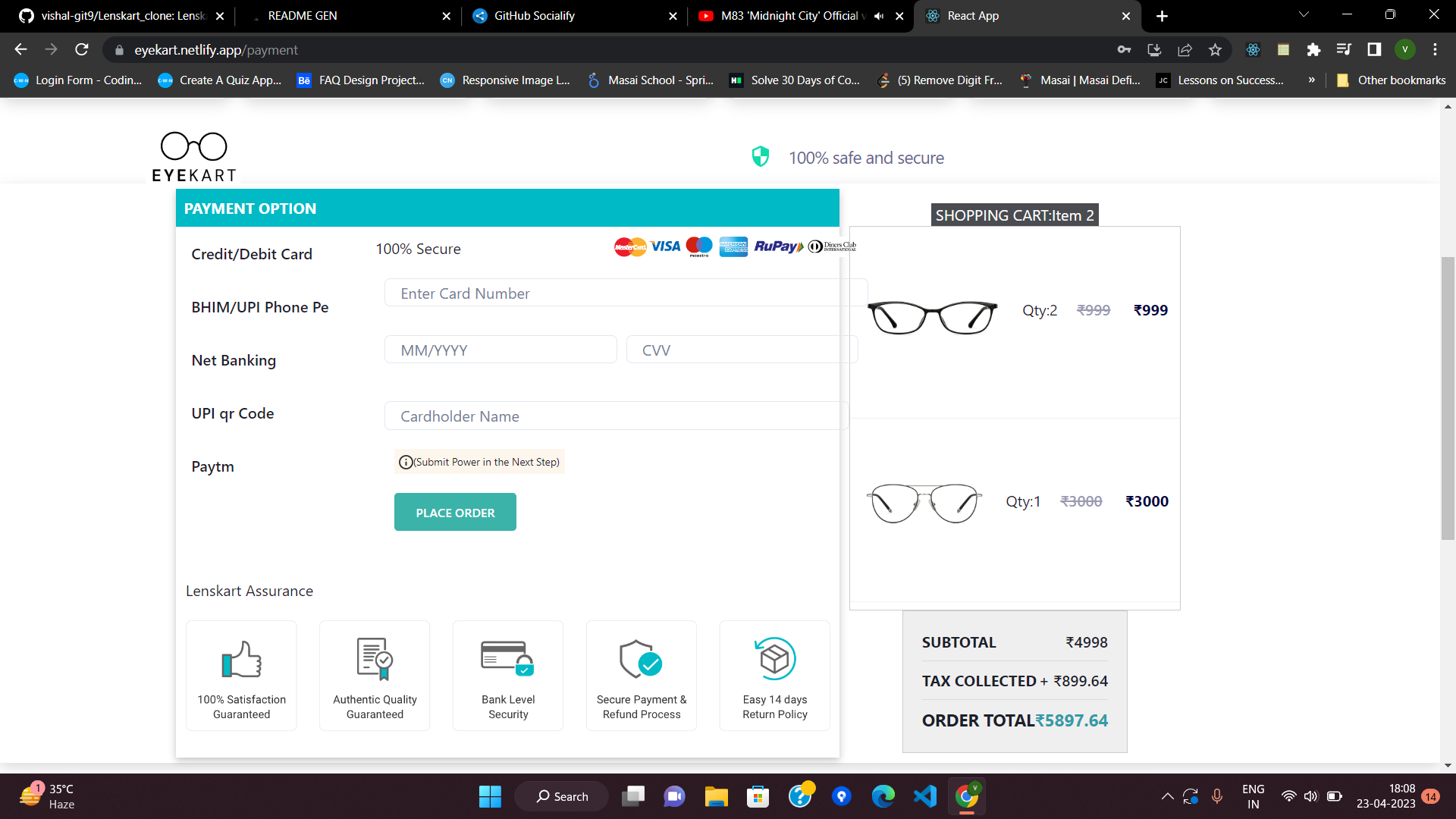Choose Paytm as payment option
This screenshot has height=819, width=1456.
click(x=212, y=467)
